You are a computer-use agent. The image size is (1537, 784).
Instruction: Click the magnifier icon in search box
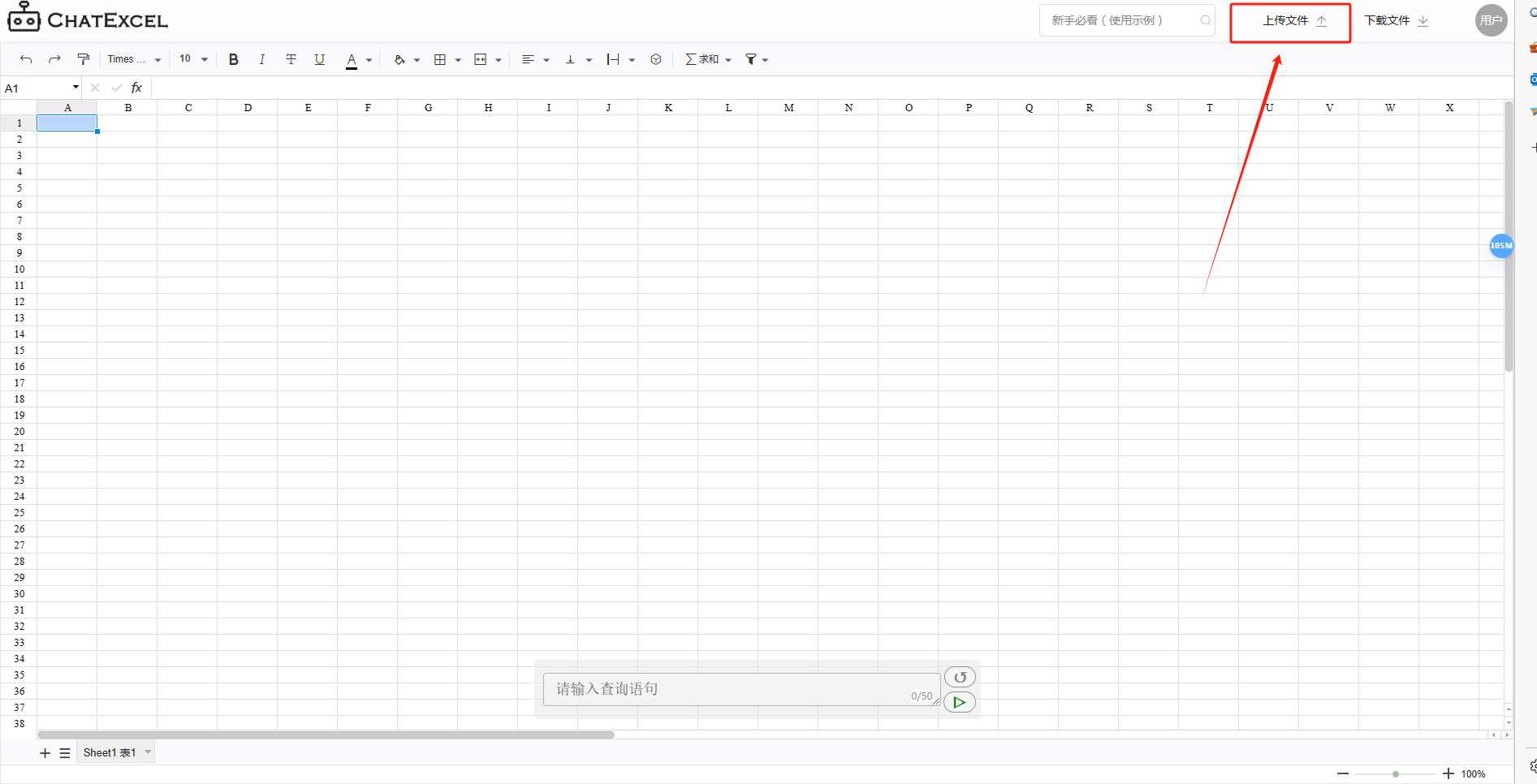click(1206, 20)
